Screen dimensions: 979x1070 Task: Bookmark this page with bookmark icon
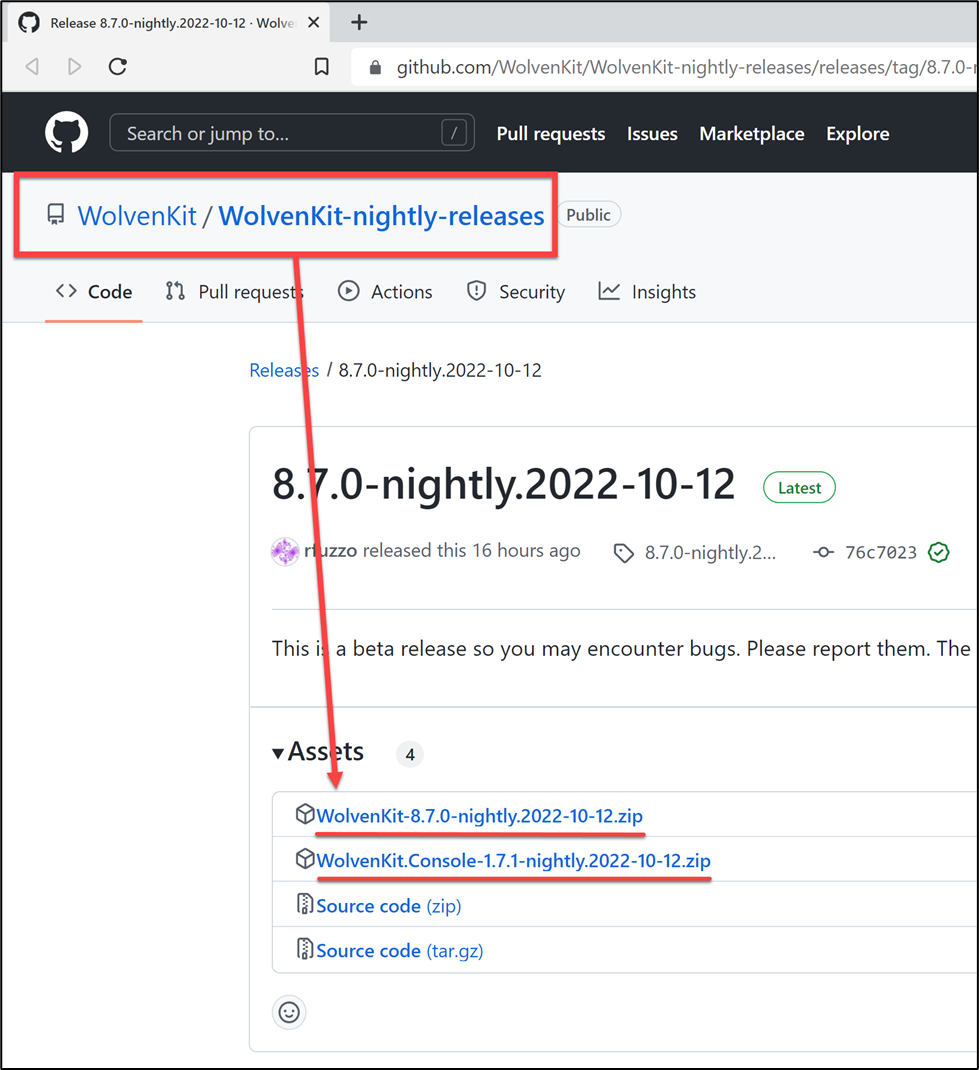(322, 67)
